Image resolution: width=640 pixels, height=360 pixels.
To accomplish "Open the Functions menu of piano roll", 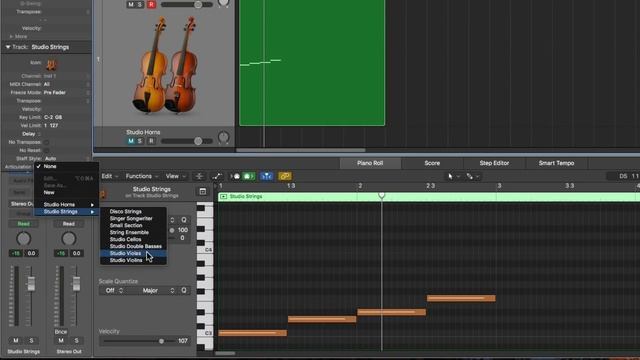I will (142, 176).
